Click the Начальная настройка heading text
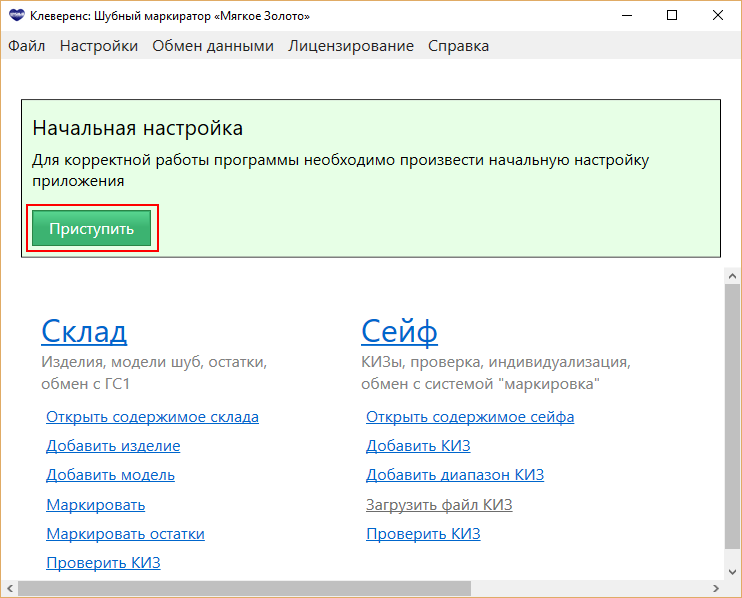 (138, 128)
